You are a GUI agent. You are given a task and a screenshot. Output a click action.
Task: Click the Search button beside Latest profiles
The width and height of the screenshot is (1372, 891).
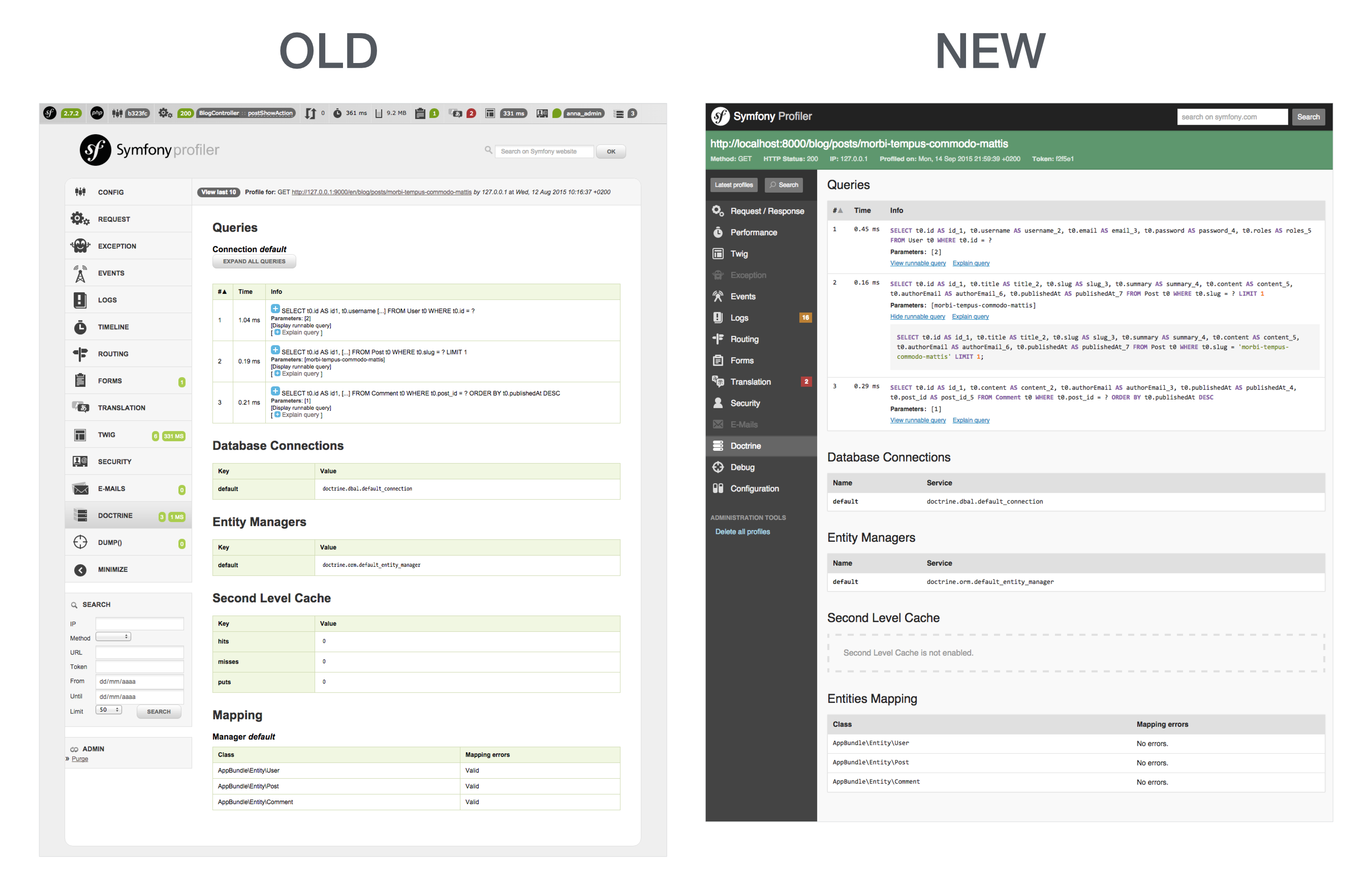pyautogui.click(x=784, y=185)
